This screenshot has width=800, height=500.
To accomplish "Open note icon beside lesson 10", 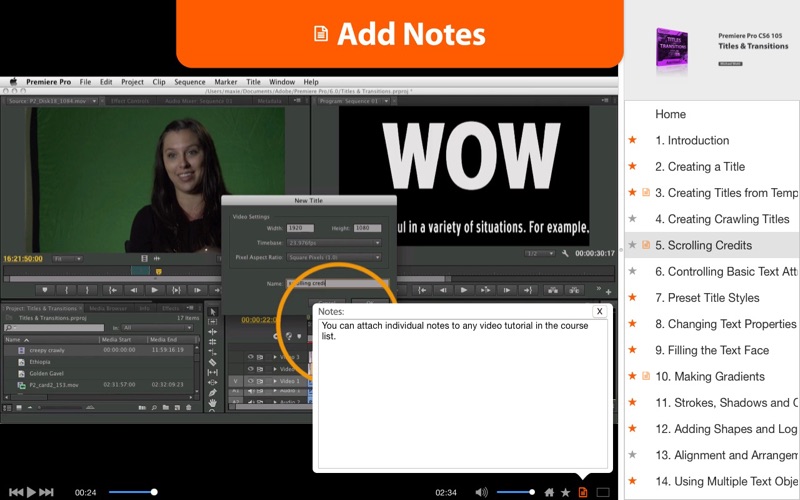I will click(x=646, y=376).
